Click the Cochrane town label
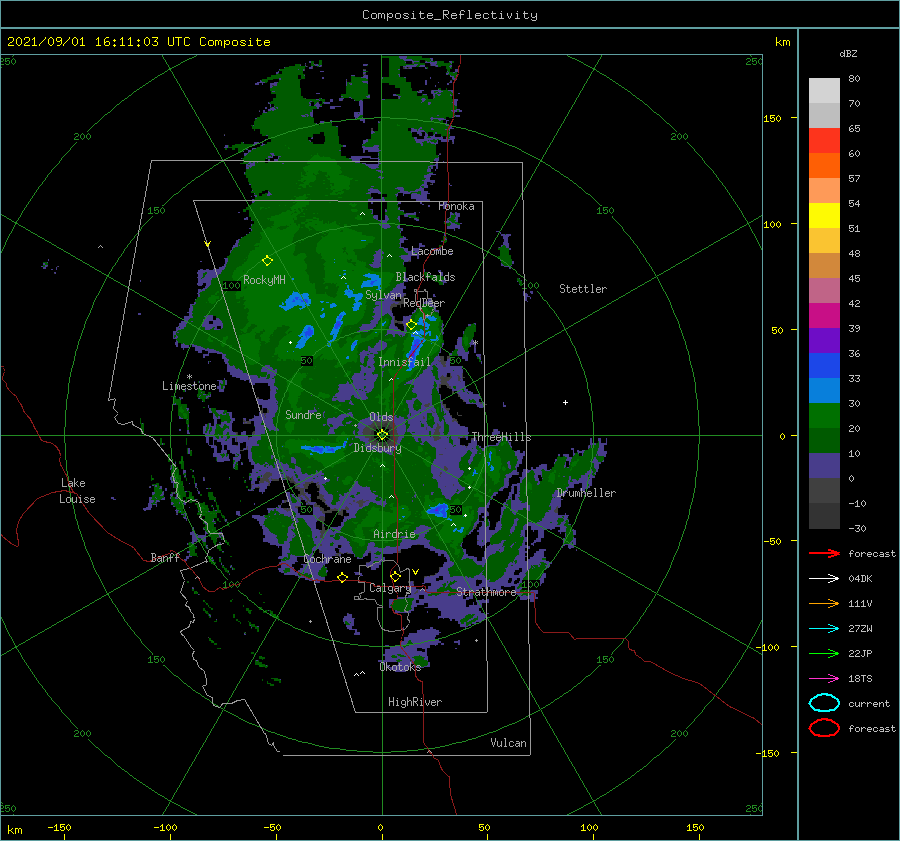 327,559
